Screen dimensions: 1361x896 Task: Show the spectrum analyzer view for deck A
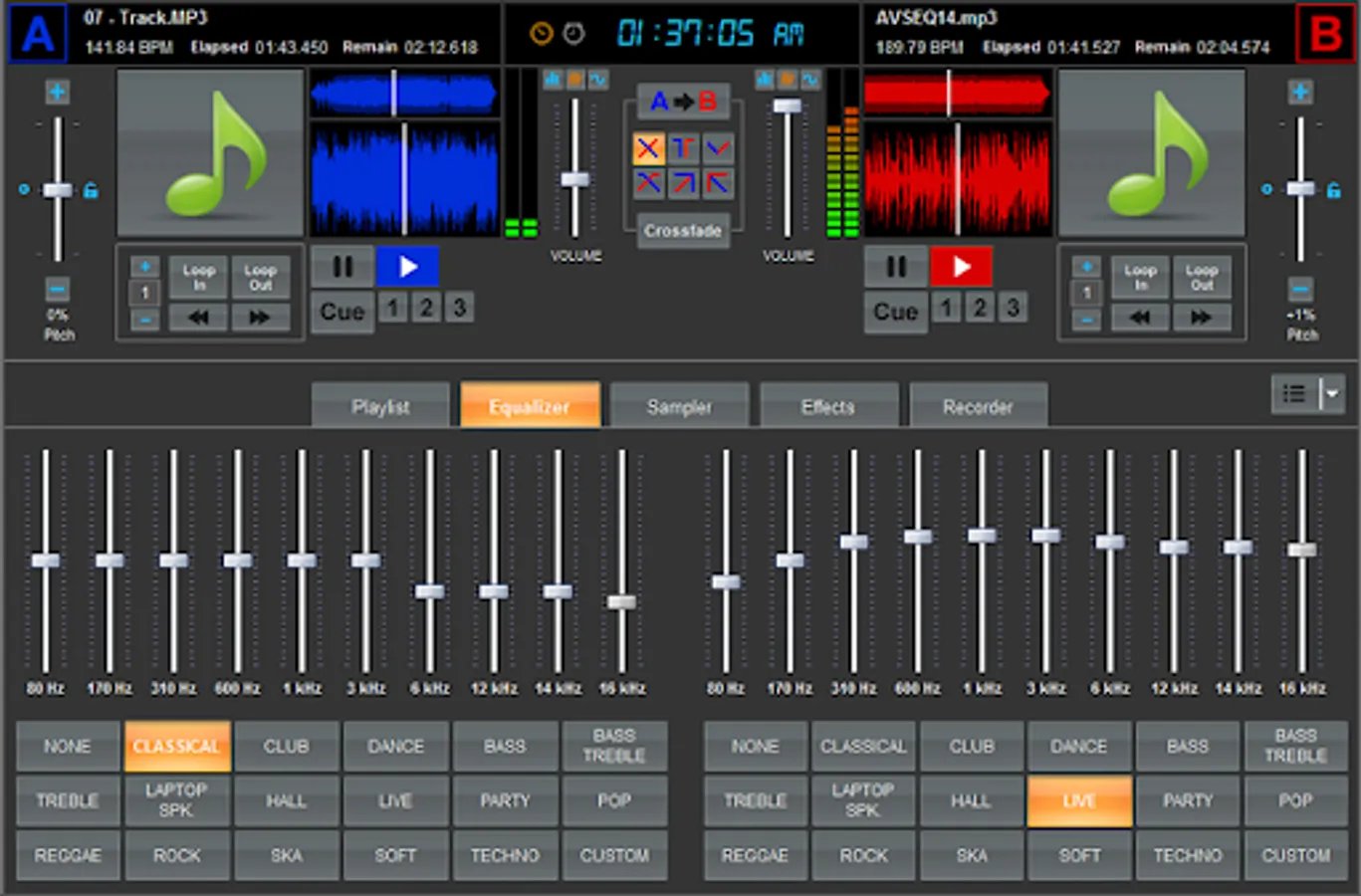point(553,79)
